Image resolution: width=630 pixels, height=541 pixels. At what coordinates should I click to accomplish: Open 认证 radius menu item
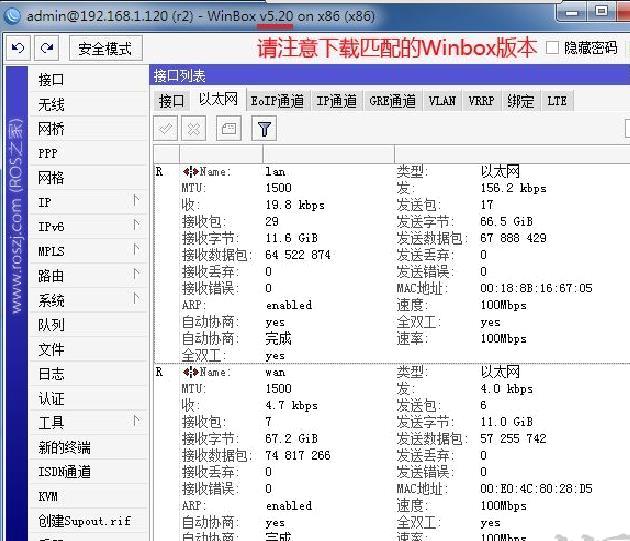point(88,399)
